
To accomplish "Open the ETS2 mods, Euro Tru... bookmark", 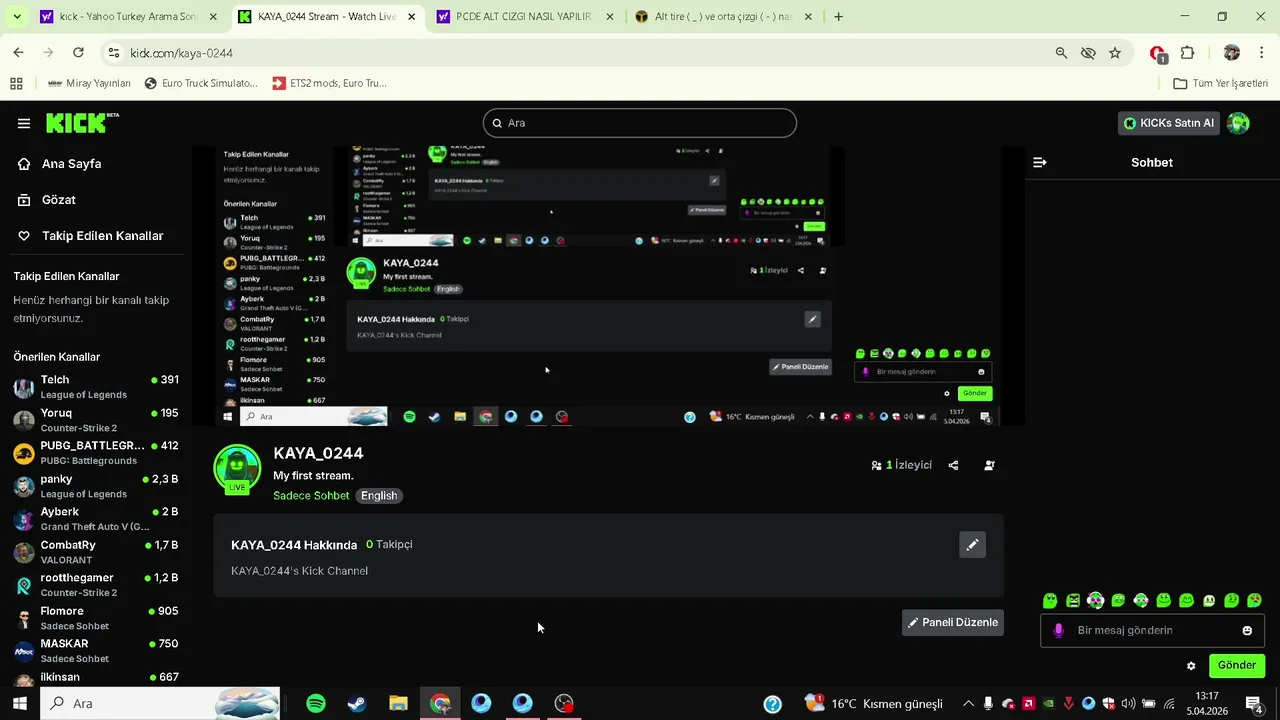I will tap(329, 83).
